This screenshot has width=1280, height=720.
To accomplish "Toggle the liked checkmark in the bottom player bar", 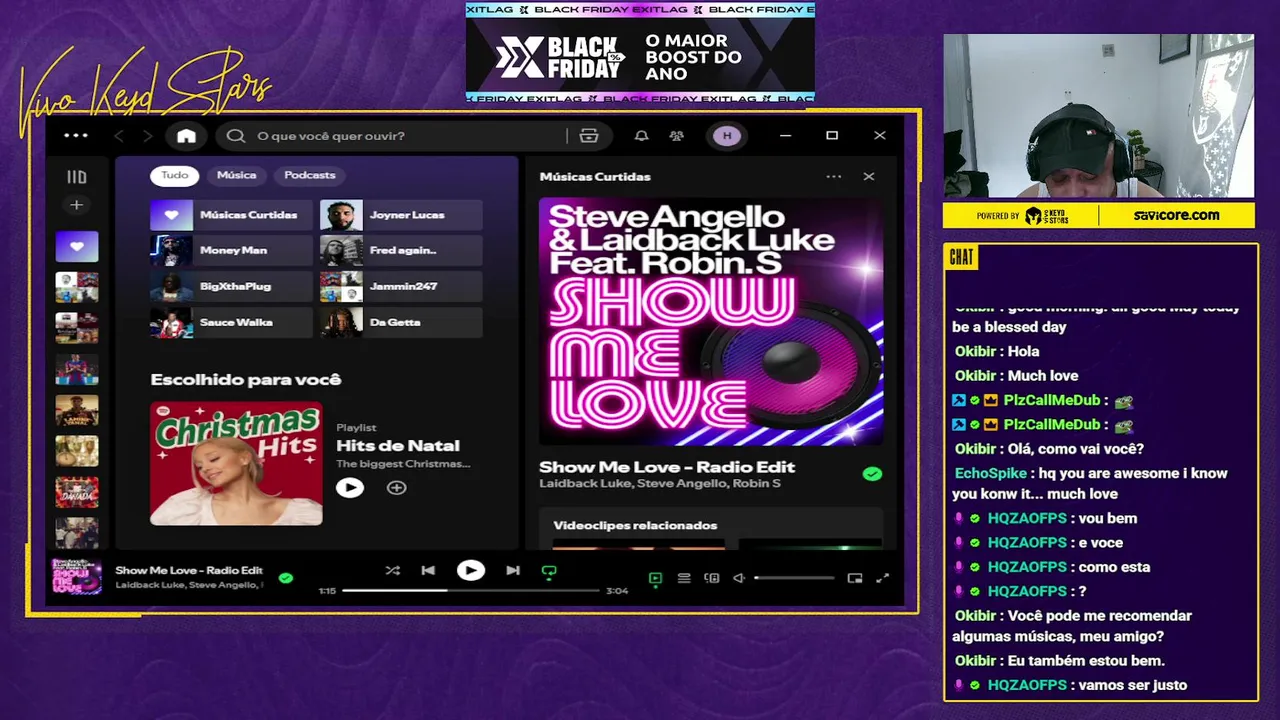I will pyautogui.click(x=286, y=577).
